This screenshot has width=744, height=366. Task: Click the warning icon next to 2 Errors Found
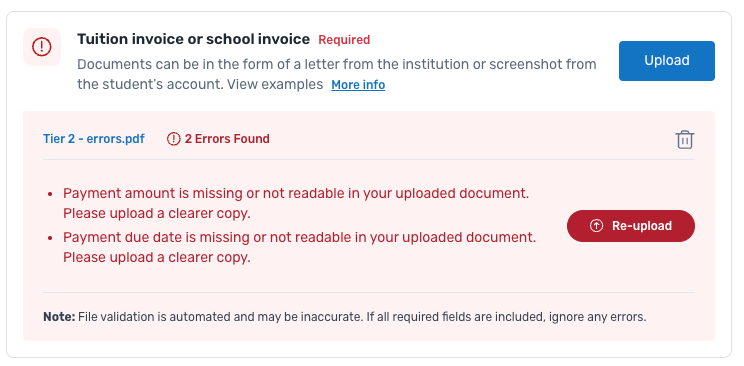click(x=174, y=139)
